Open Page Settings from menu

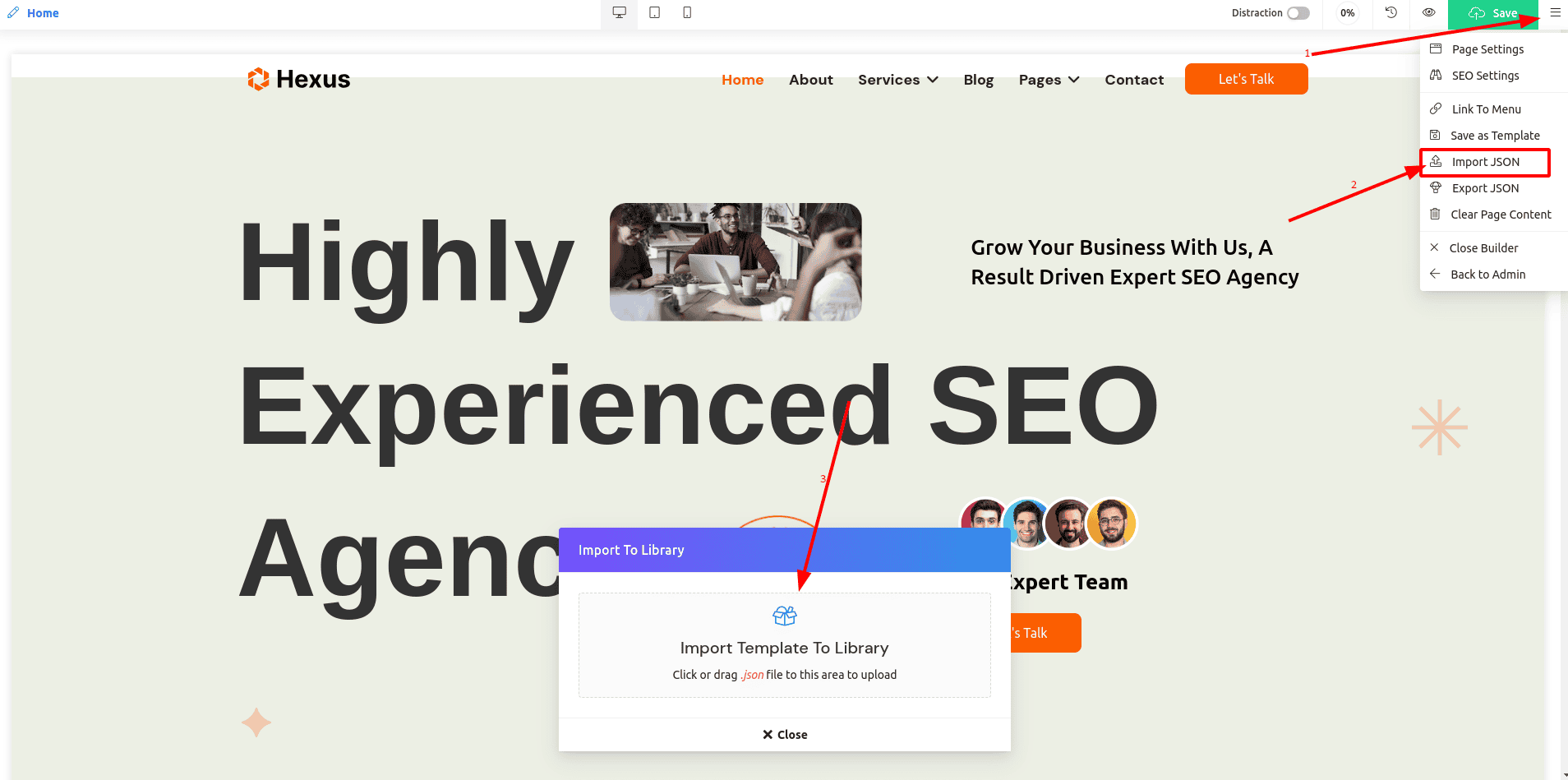(x=1487, y=49)
